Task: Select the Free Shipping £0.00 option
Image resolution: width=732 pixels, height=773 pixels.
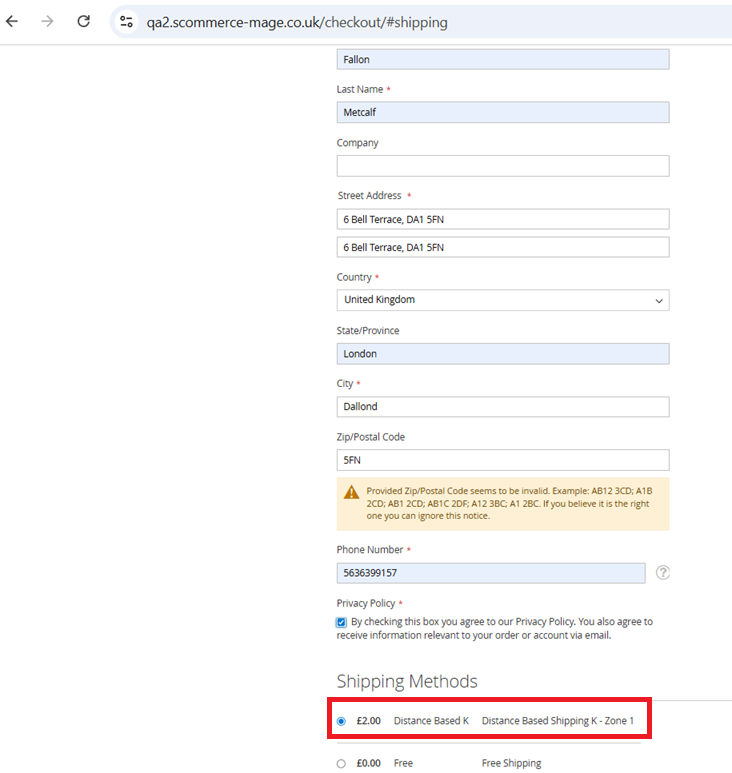Action: click(x=342, y=763)
